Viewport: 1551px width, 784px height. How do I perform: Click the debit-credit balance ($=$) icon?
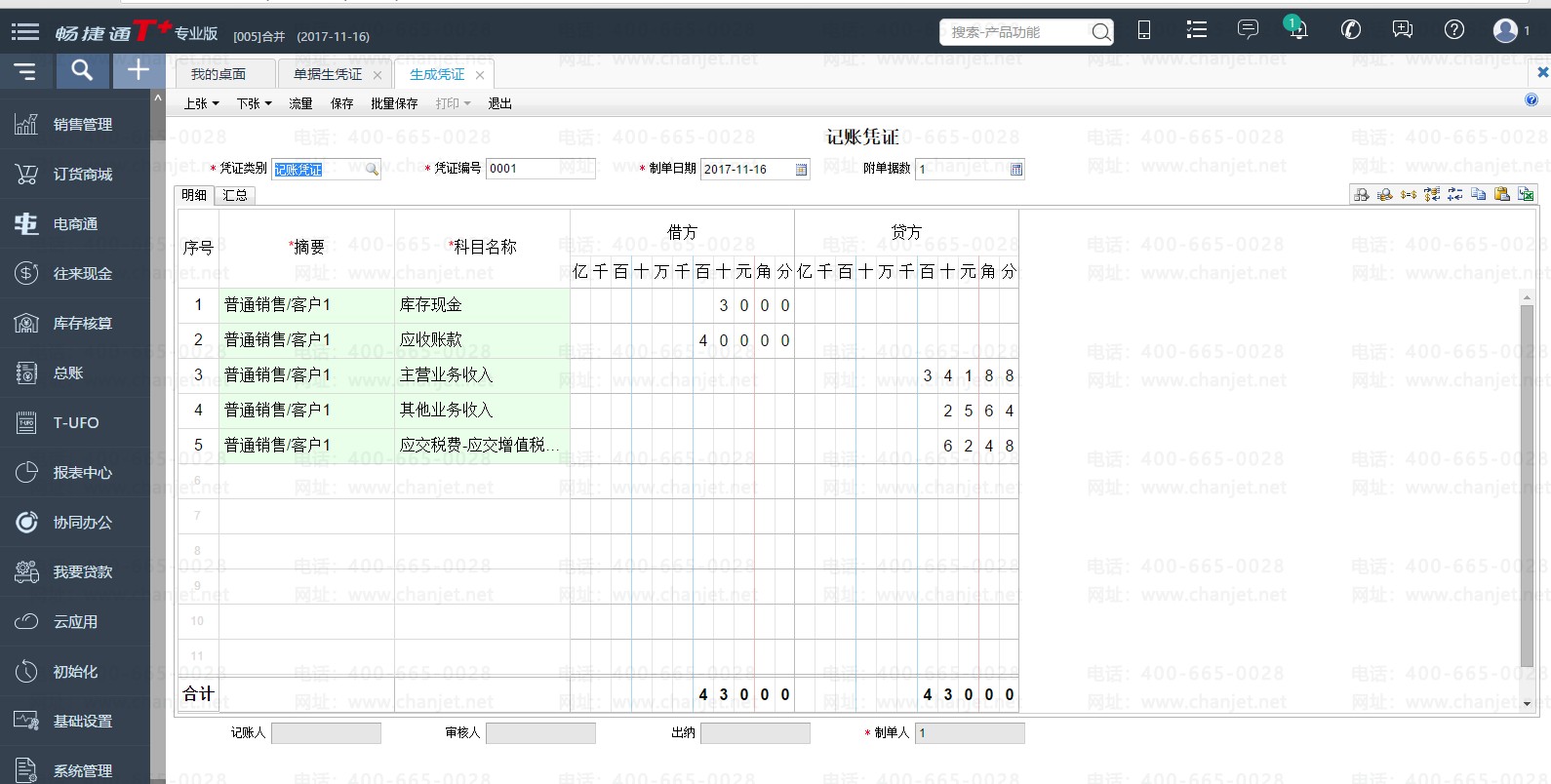pos(1408,194)
